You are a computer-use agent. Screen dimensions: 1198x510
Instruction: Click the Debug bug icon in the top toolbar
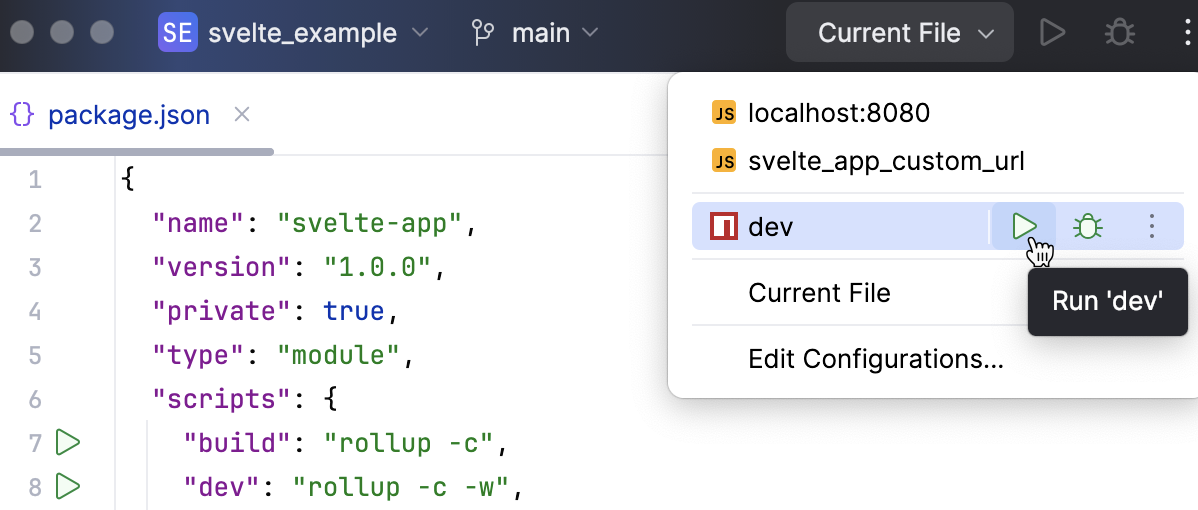point(1119,33)
